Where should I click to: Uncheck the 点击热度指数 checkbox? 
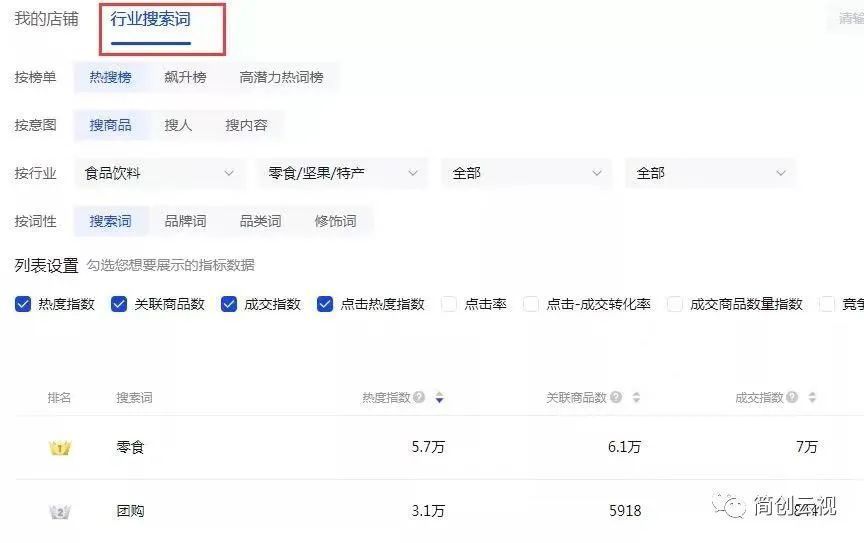325,304
